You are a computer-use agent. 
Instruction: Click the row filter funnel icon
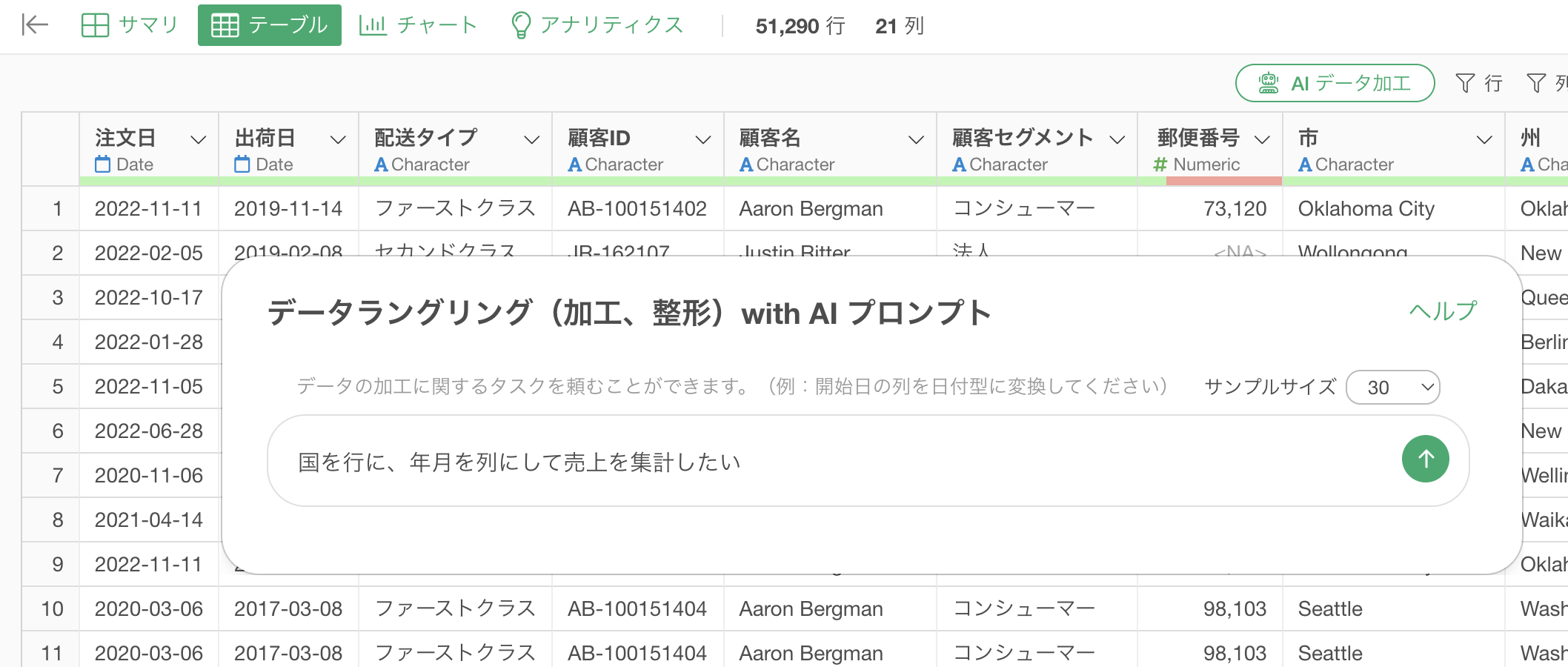tap(1464, 83)
